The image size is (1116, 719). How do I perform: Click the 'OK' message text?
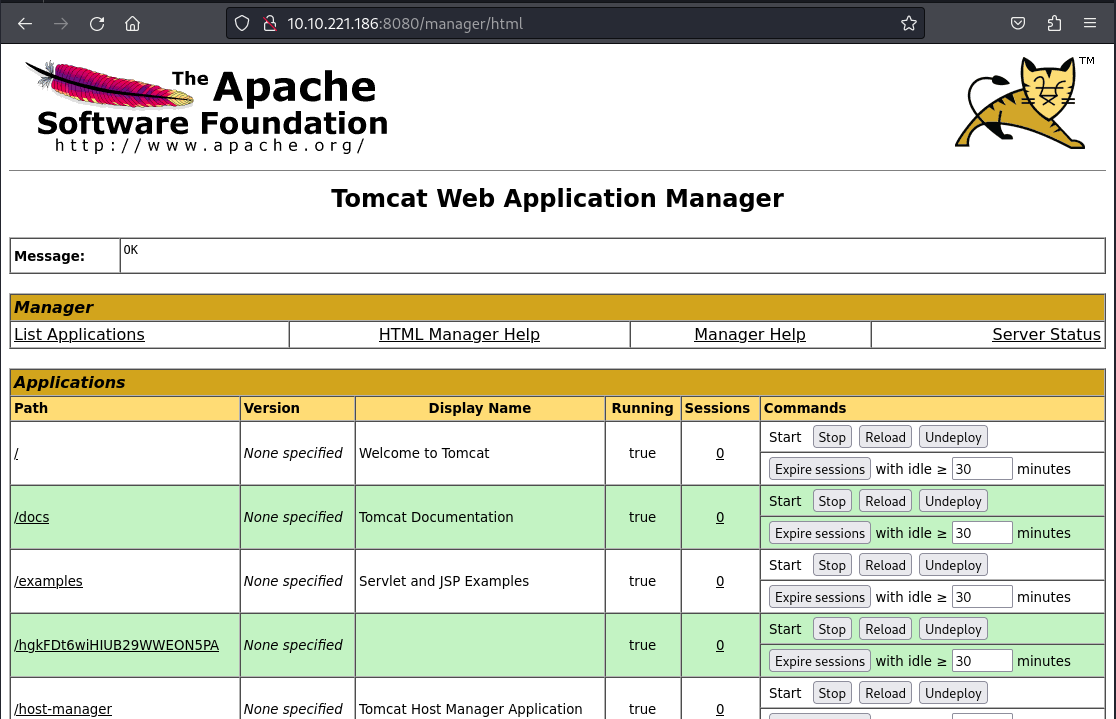pyautogui.click(x=131, y=250)
